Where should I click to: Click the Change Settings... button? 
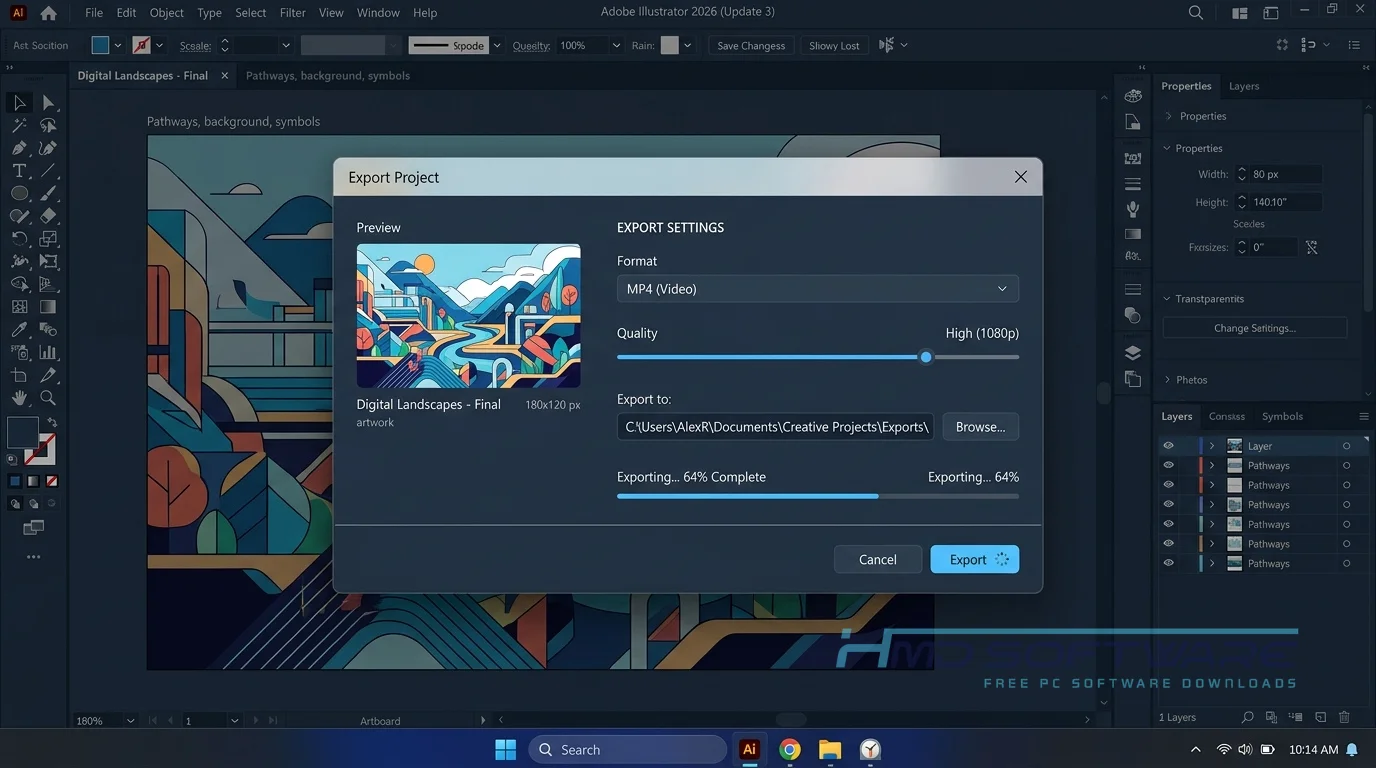[1255, 328]
